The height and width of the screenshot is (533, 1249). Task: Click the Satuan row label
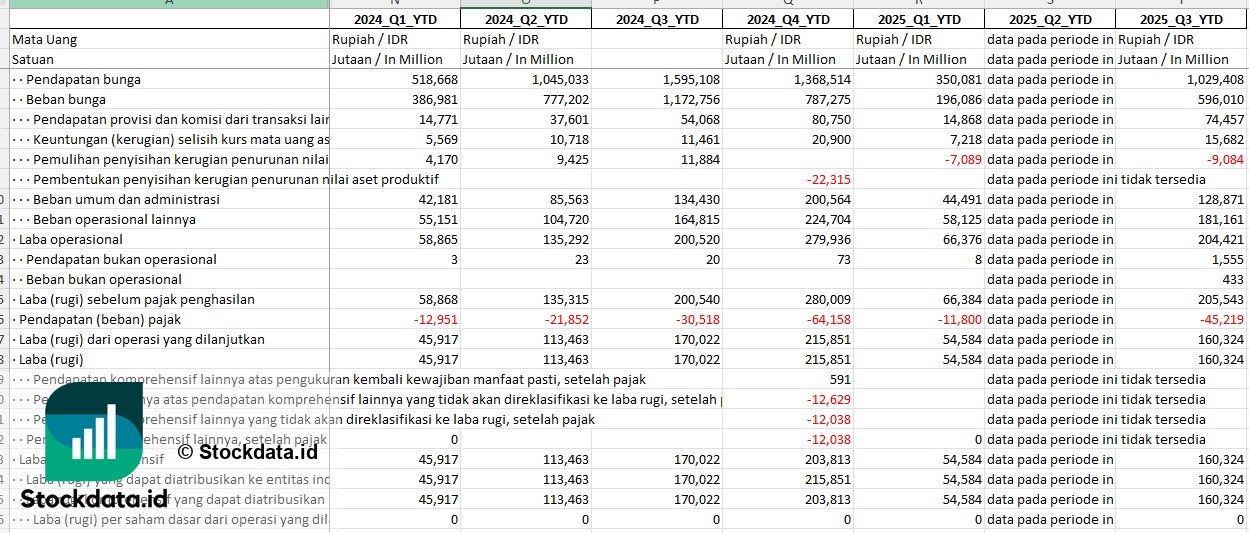tap(33, 59)
